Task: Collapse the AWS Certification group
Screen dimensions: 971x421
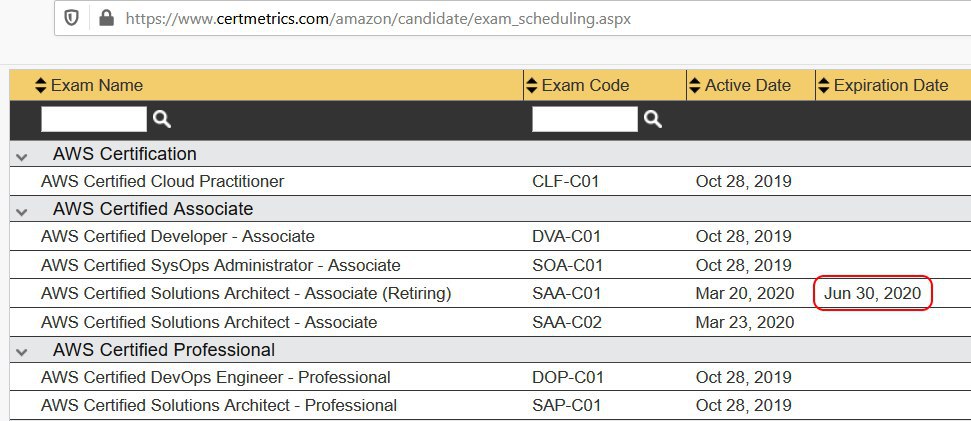Action: [22, 156]
